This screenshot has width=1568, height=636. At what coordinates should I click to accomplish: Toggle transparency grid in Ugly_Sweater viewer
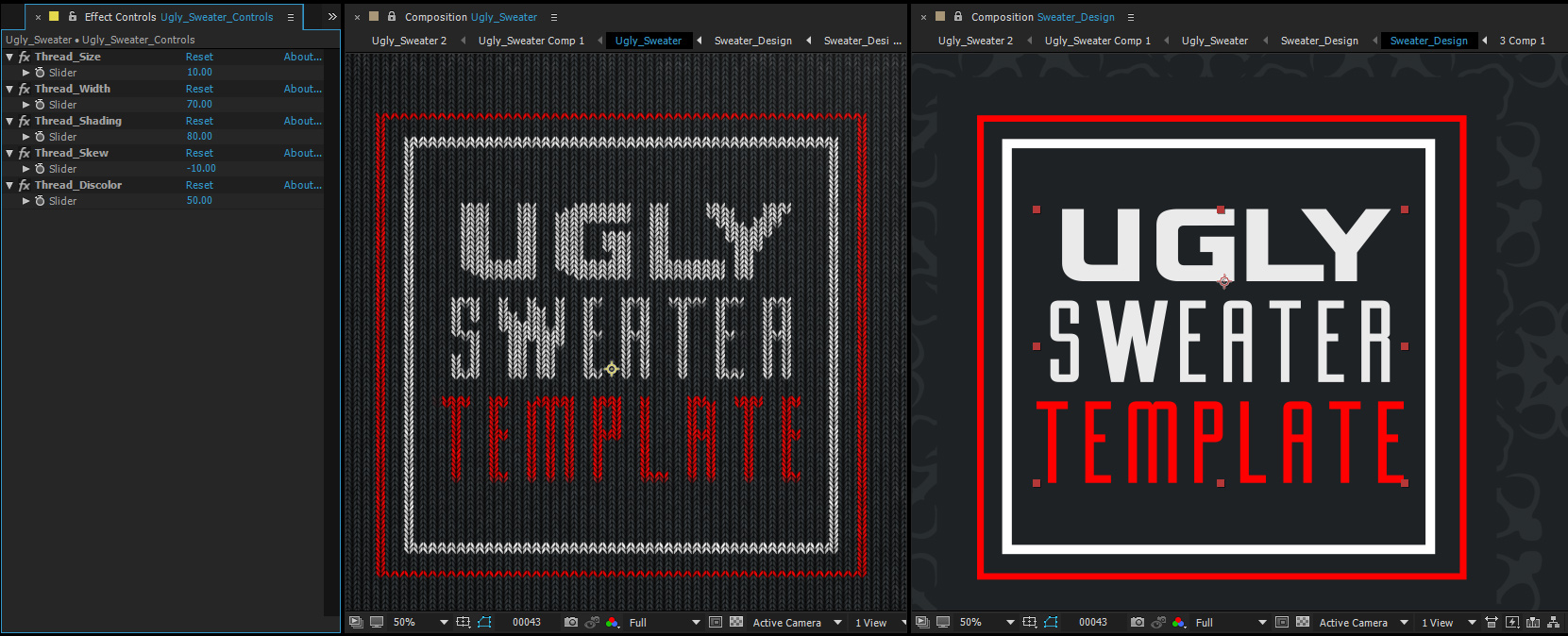pos(736,623)
